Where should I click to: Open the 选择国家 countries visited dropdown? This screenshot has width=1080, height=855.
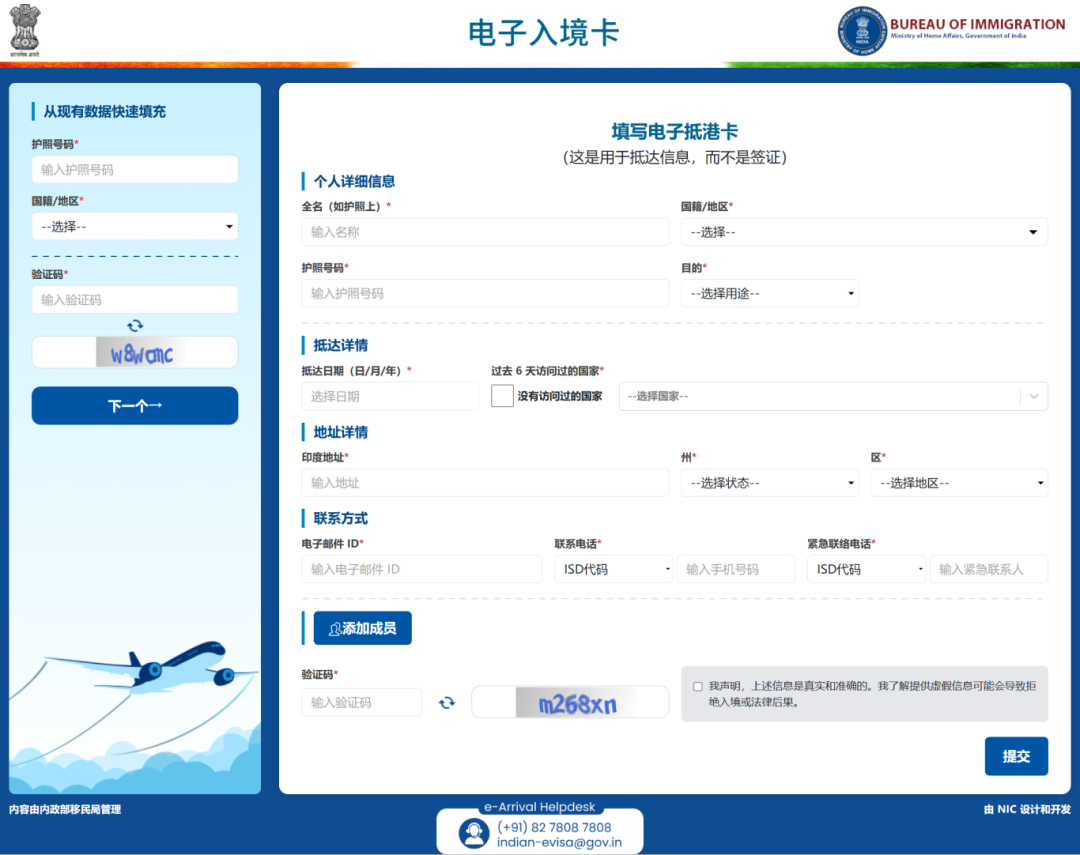click(833, 396)
